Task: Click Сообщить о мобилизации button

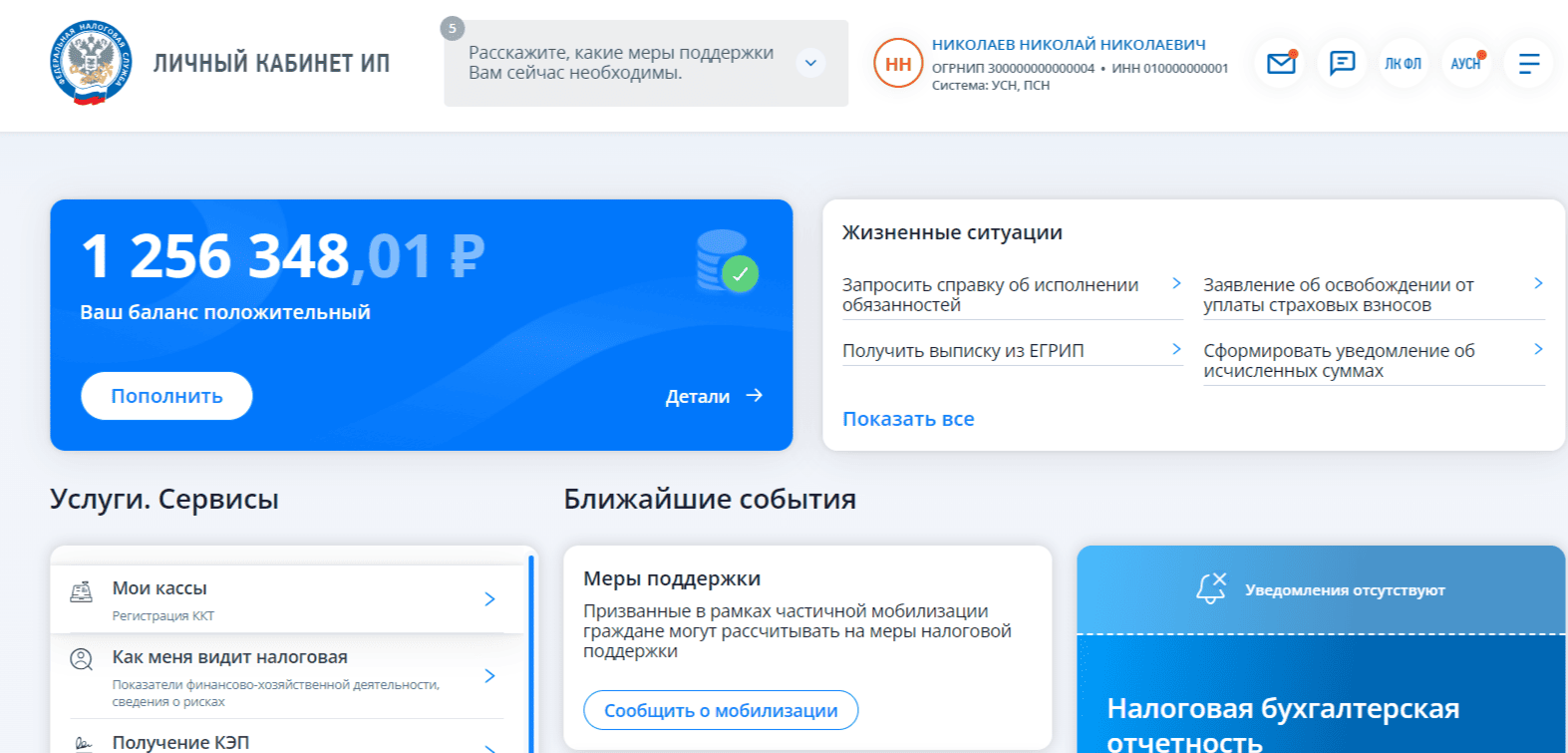Action: point(721,710)
